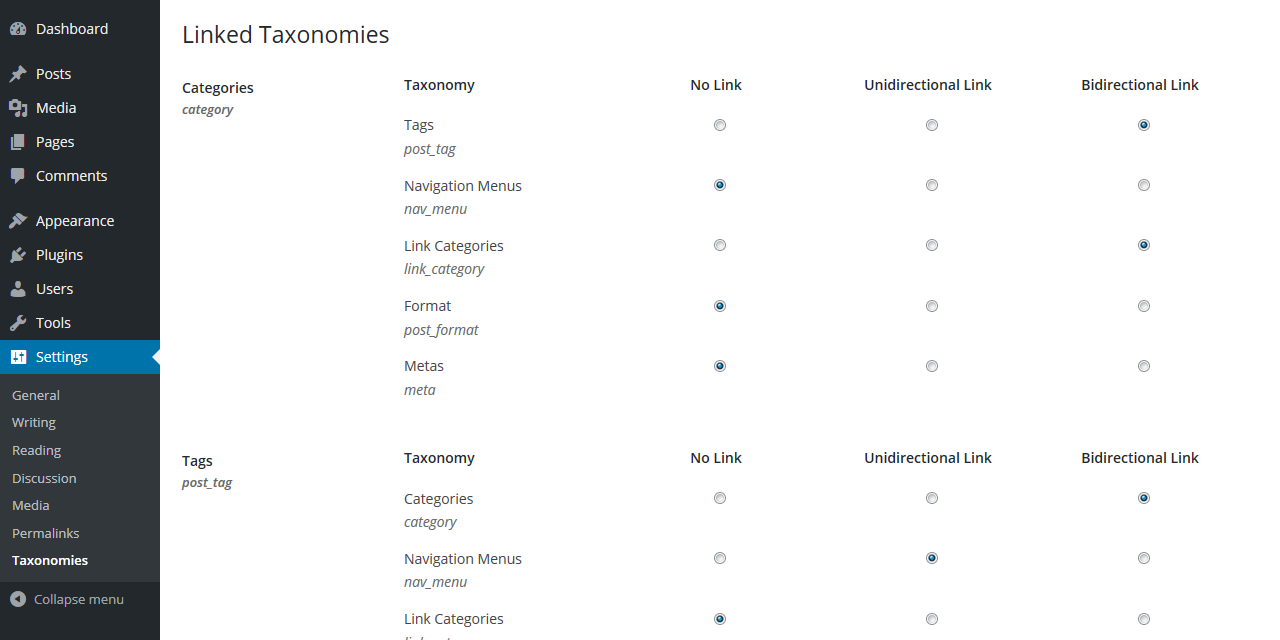Go to General settings page
The width and height of the screenshot is (1280, 640).
tap(36, 395)
